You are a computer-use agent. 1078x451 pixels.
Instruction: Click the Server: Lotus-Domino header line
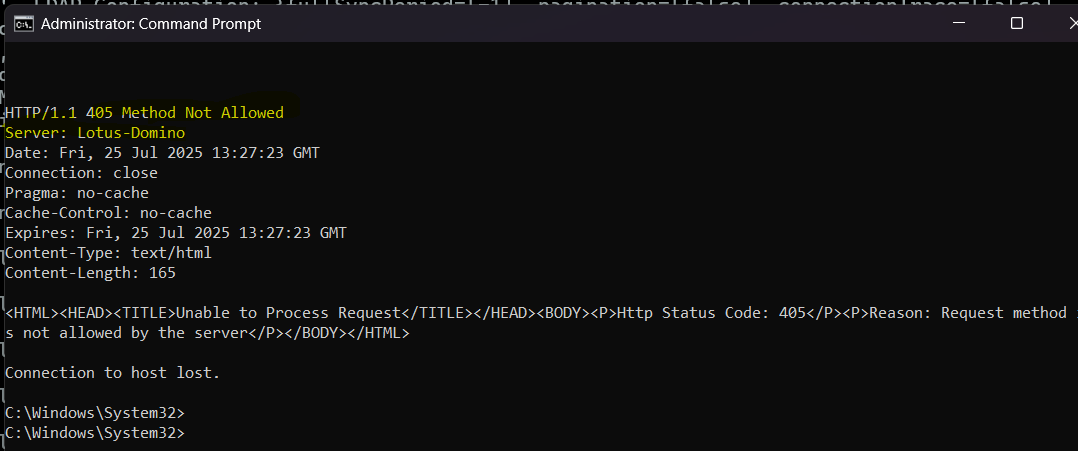tap(95, 133)
